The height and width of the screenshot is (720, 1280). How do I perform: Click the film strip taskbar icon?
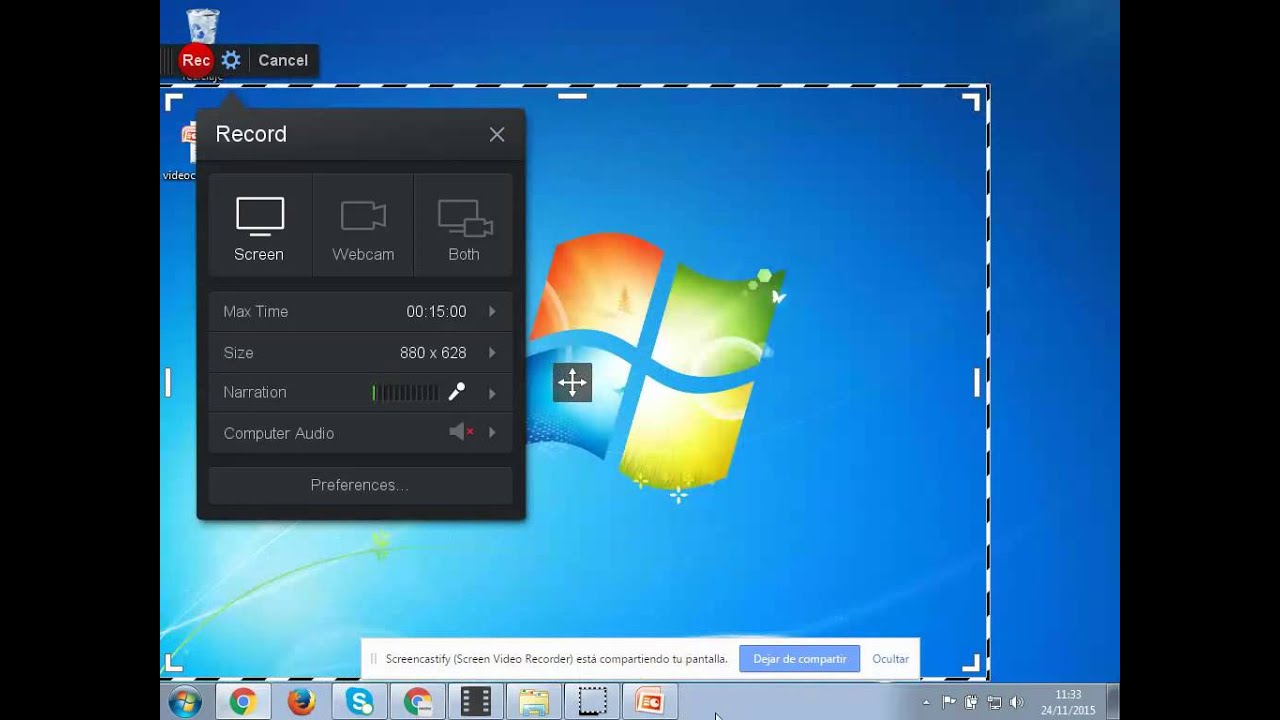pos(476,702)
